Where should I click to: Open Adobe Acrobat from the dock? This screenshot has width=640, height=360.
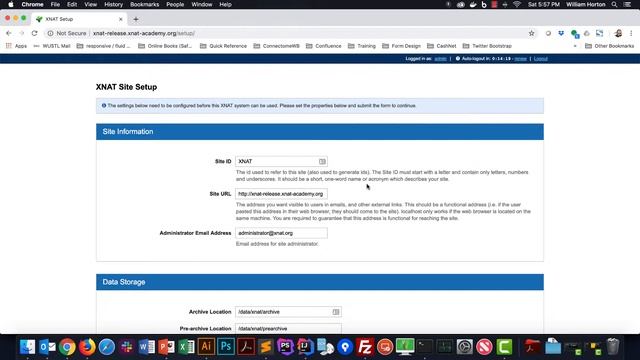246,347
